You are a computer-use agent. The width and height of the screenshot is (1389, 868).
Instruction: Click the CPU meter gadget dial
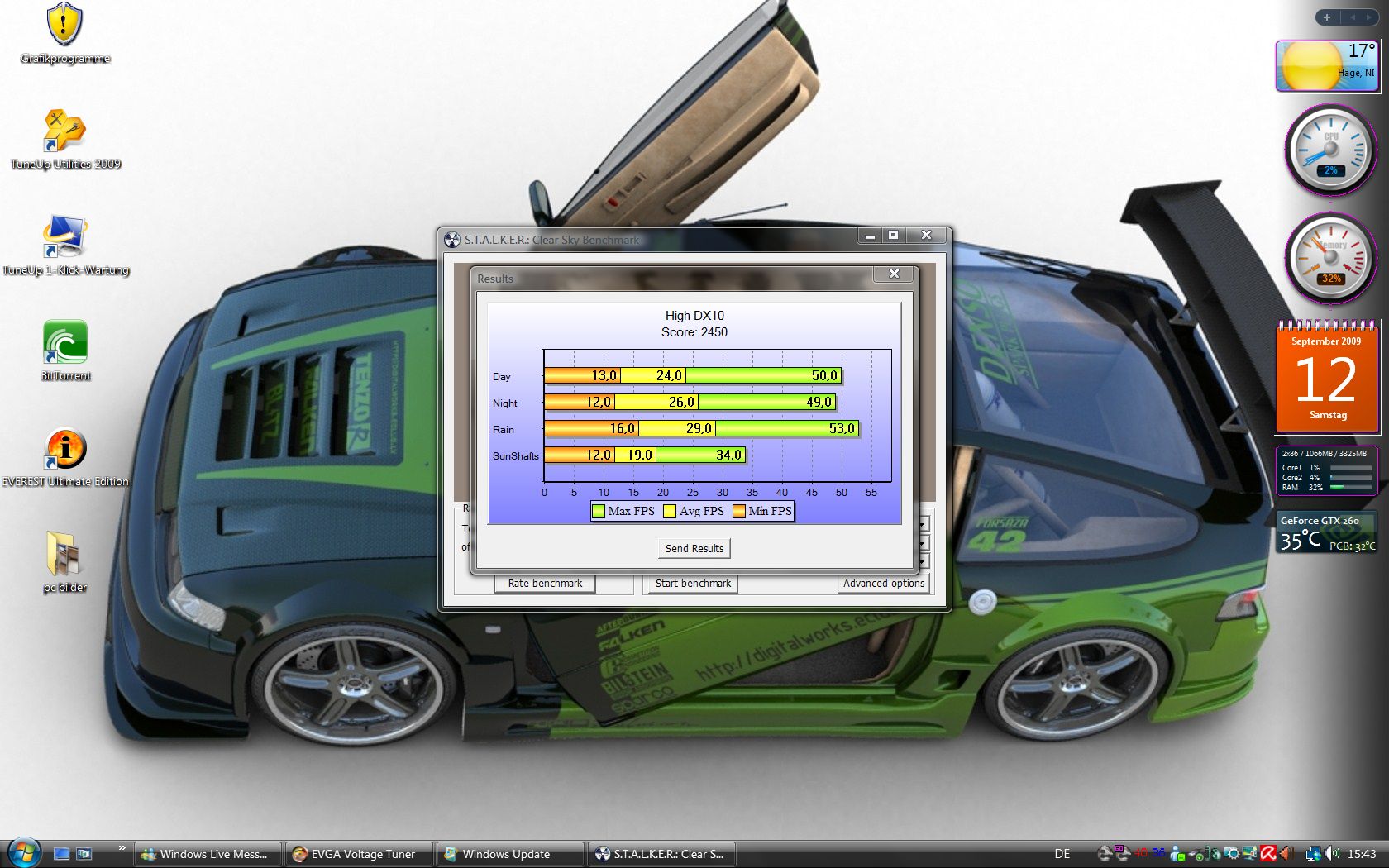click(1329, 150)
